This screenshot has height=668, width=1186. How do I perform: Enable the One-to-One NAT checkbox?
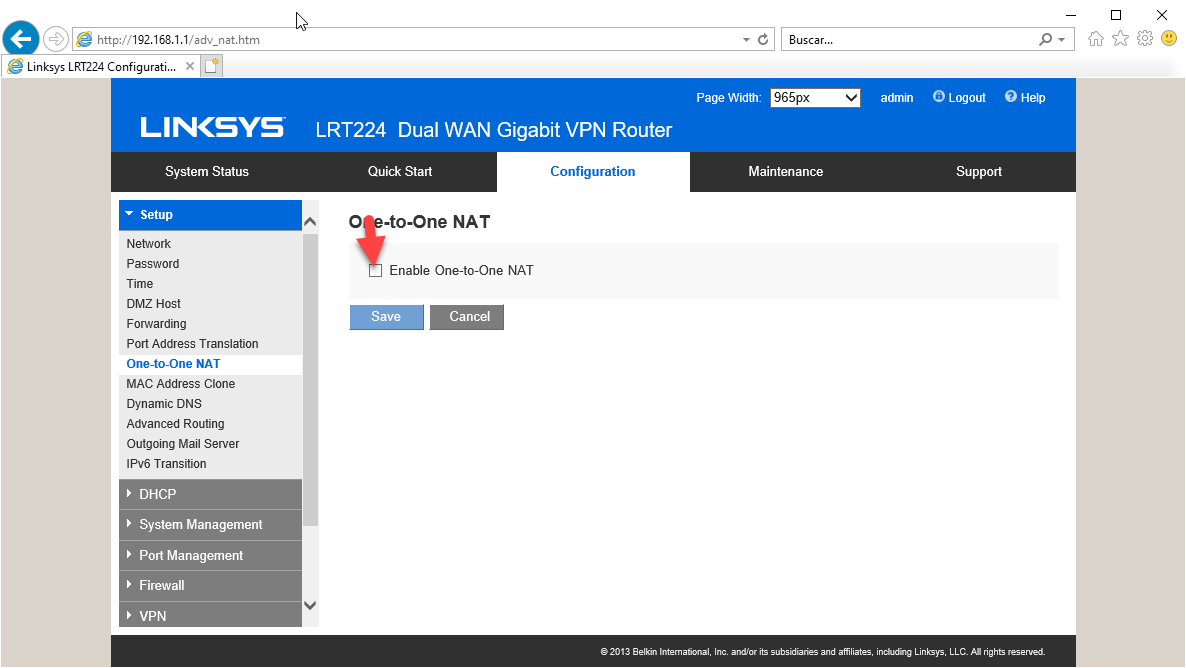click(x=376, y=271)
